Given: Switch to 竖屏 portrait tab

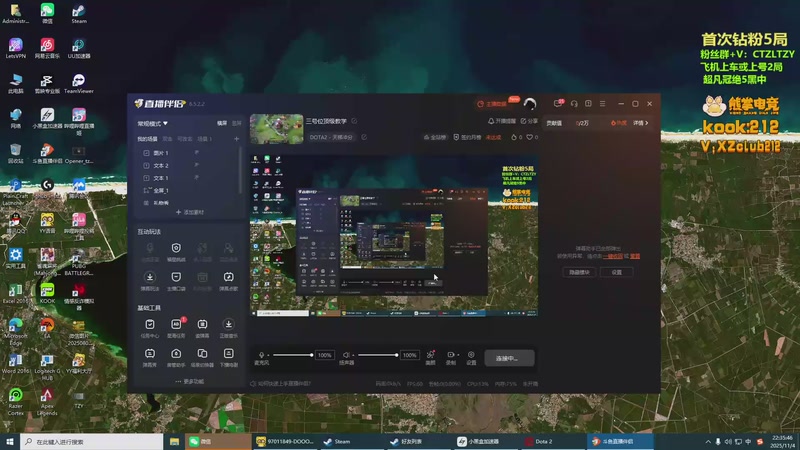Looking at the screenshot, I should pyautogui.click(x=237, y=123).
